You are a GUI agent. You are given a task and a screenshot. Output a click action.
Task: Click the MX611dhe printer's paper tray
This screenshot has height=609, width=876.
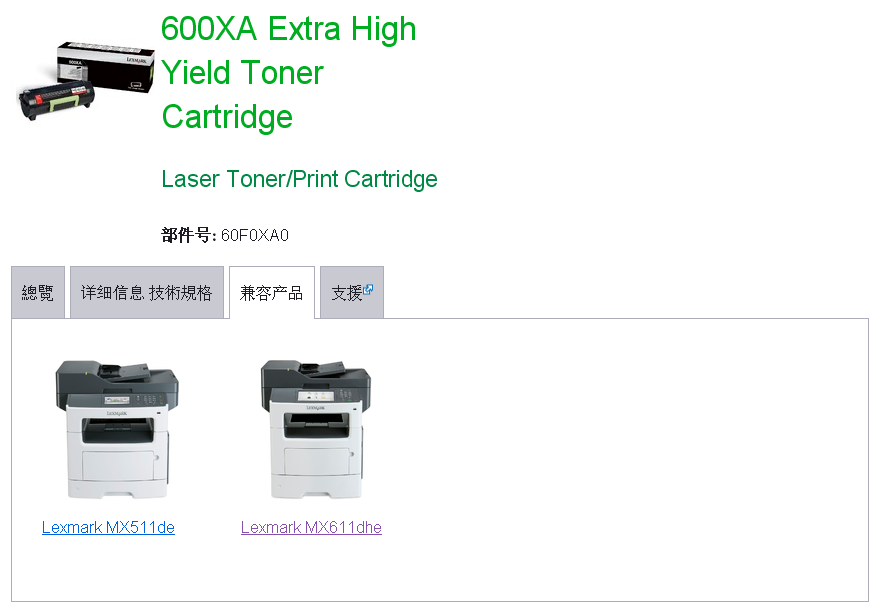point(317,463)
